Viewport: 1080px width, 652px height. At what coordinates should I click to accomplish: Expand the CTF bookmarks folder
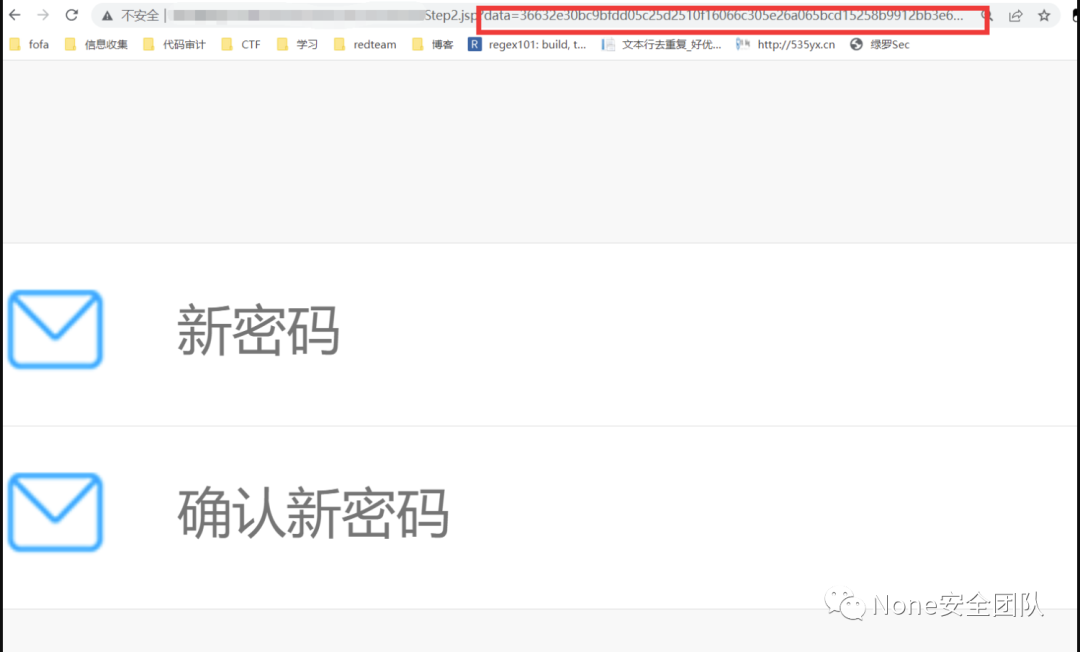coord(240,44)
